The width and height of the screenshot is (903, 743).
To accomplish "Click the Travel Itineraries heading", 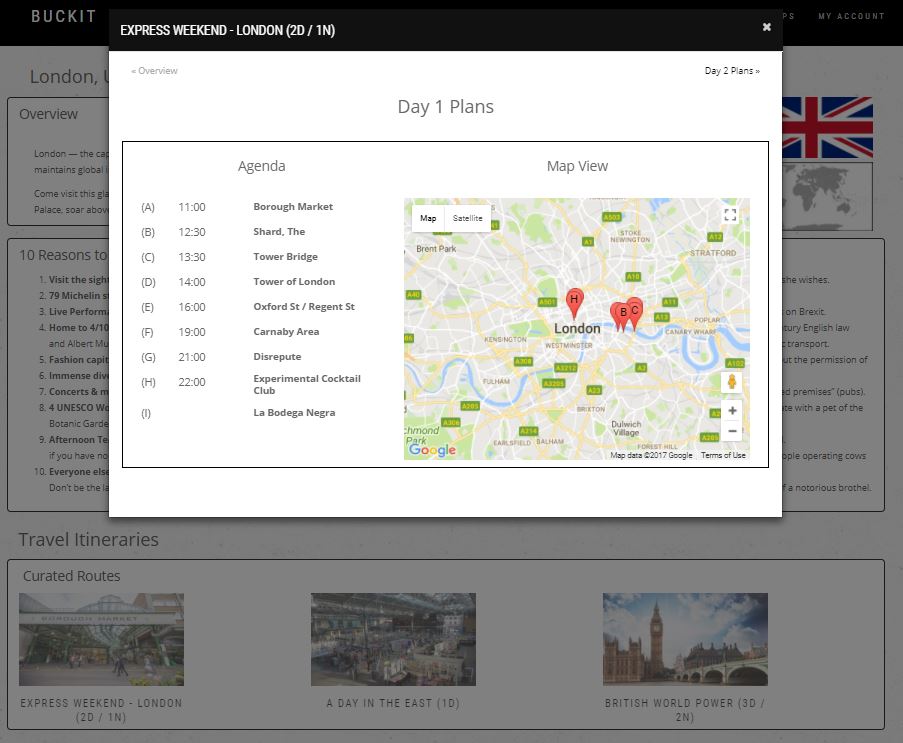I will (88, 540).
